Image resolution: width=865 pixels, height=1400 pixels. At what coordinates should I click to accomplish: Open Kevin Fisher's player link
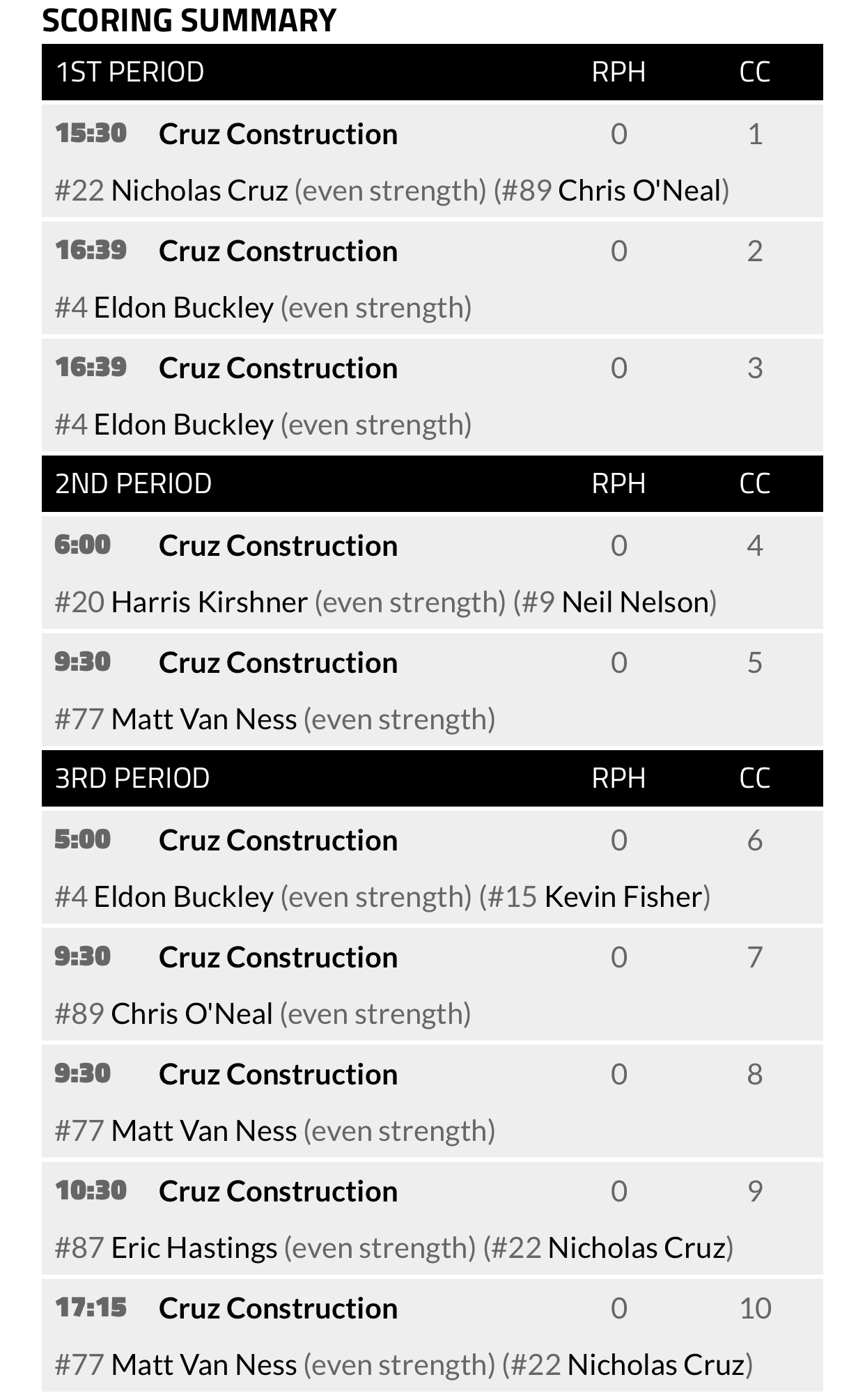tap(623, 897)
